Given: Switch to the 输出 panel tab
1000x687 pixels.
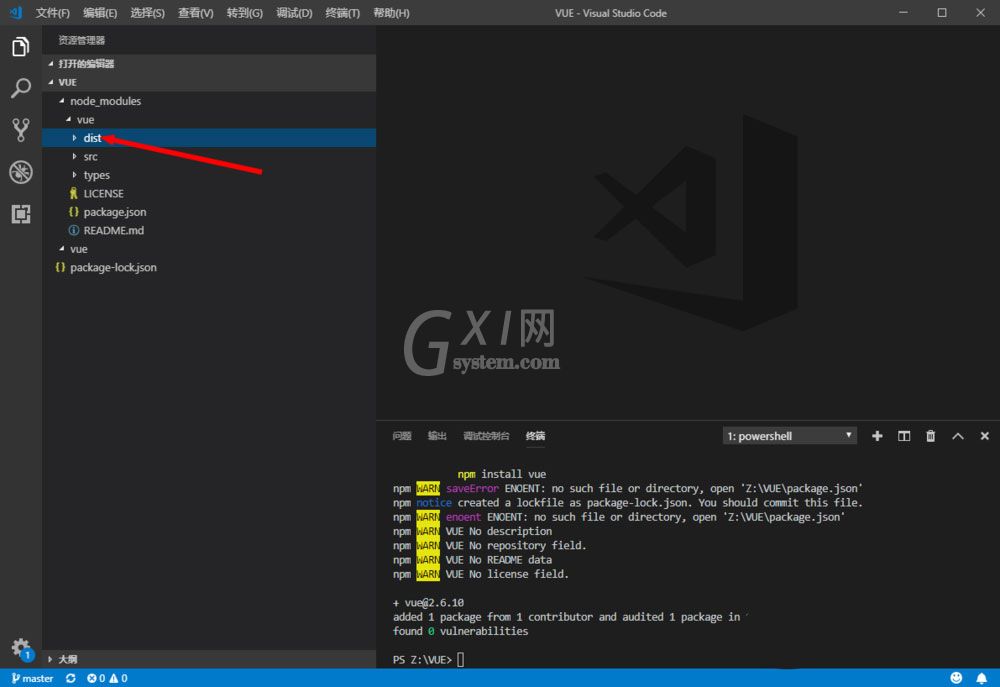Looking at the screenshot, I should (437, 436).
